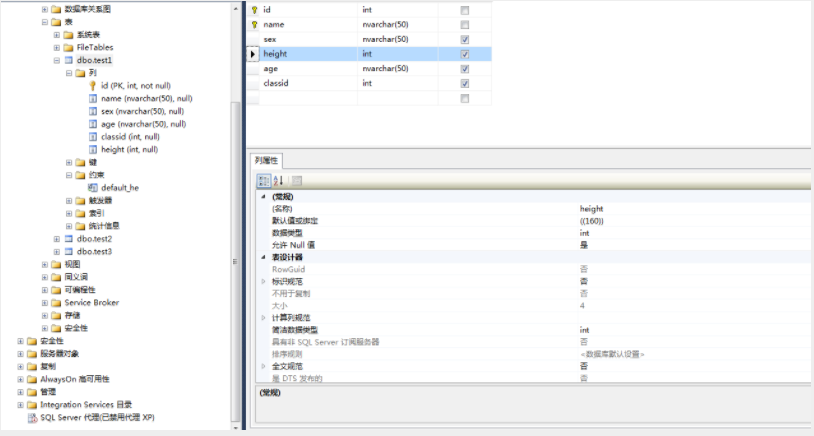Click the folder icon of Integration Services 目录
Screen dimensions: 814x436
[32, 405]
